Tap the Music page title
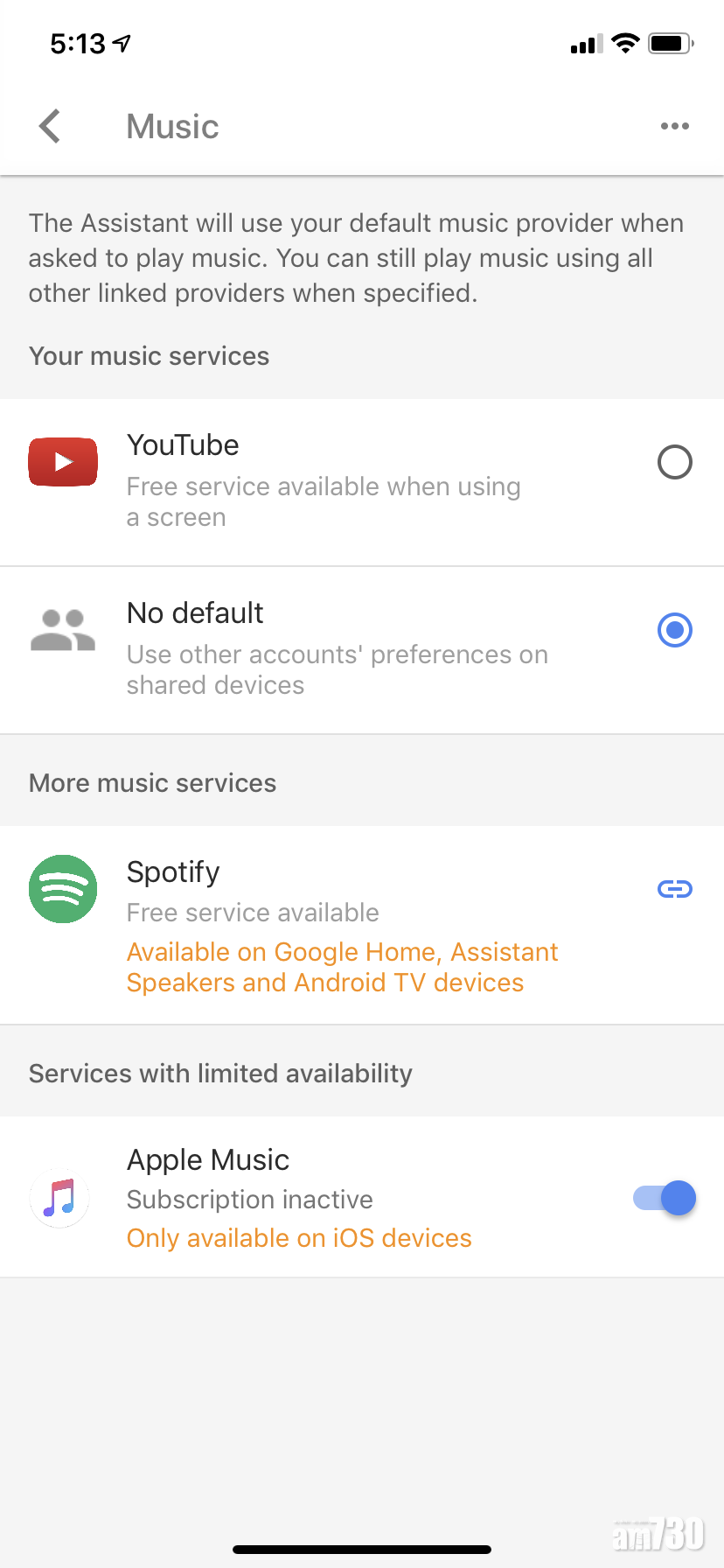The image size is (724, 1568). point(172,127)
